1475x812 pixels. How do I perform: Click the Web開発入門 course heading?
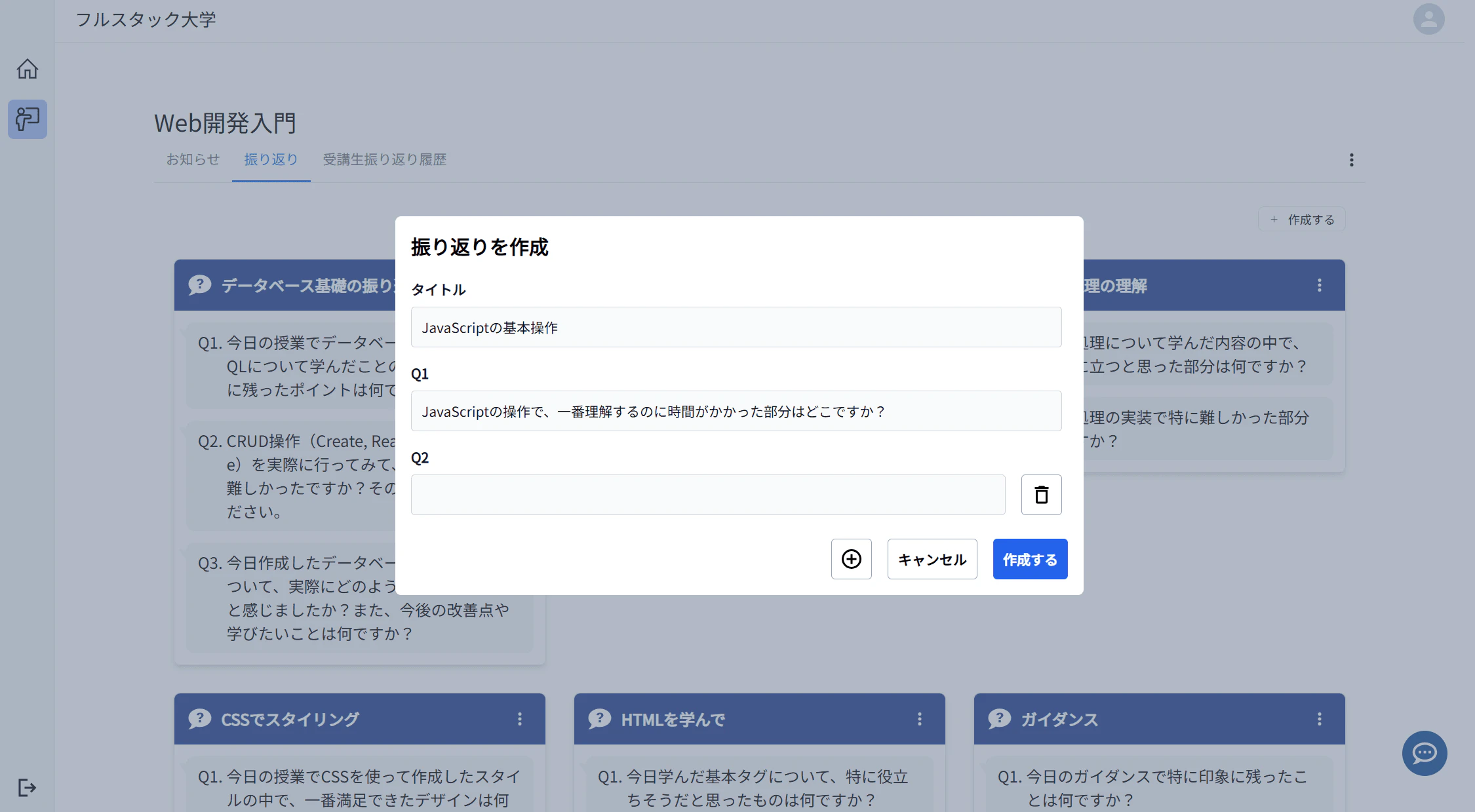click(225, 123)
